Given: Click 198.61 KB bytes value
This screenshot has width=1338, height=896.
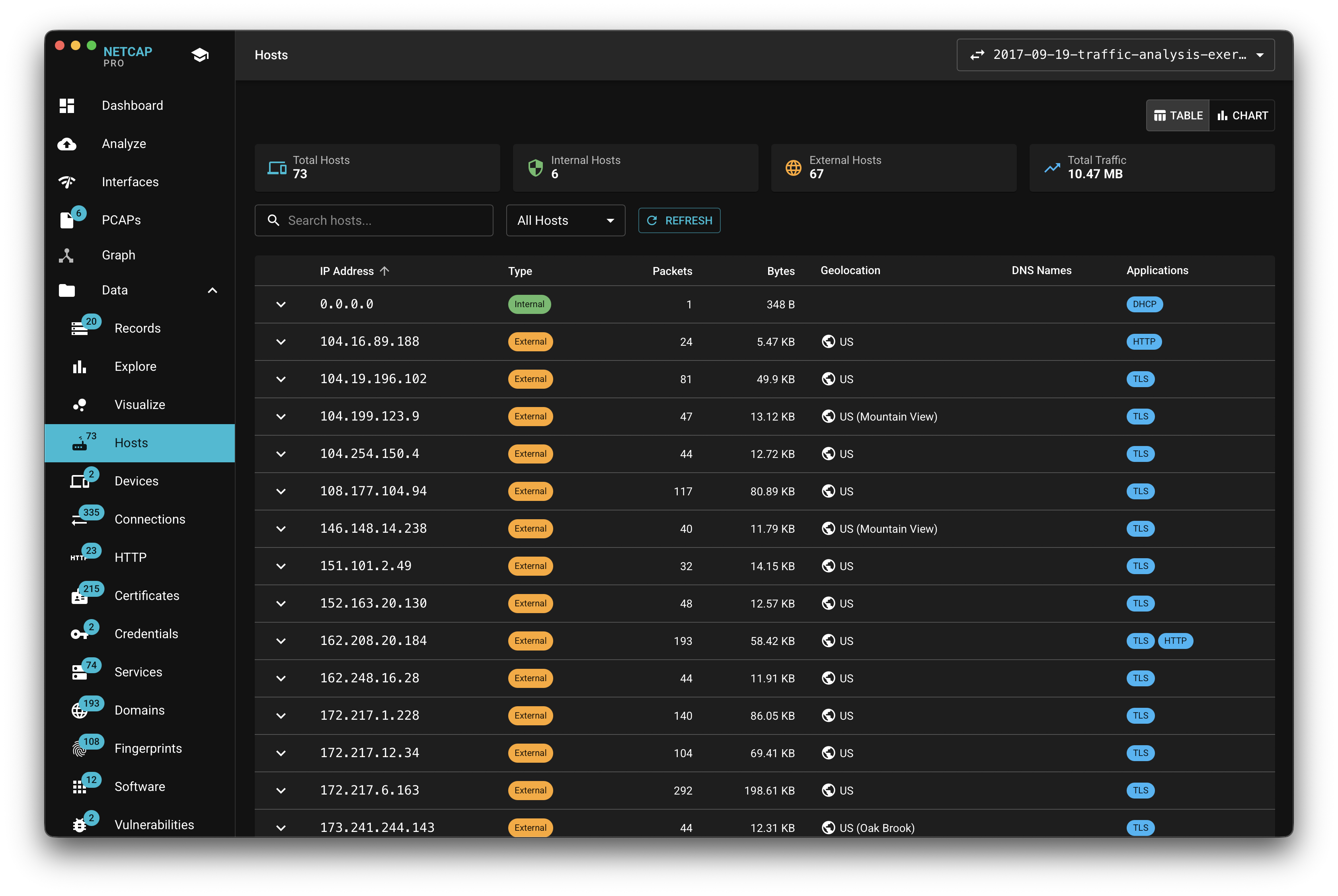Looking at the screenshot, I should tap(769, 791).
